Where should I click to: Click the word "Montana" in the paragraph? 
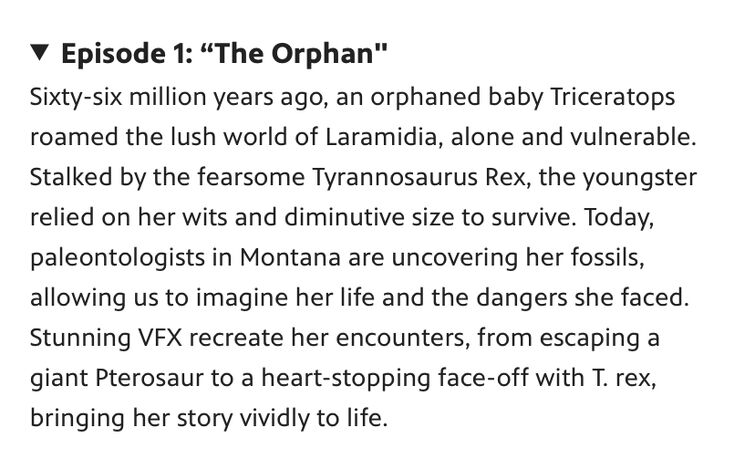[290, 257]
